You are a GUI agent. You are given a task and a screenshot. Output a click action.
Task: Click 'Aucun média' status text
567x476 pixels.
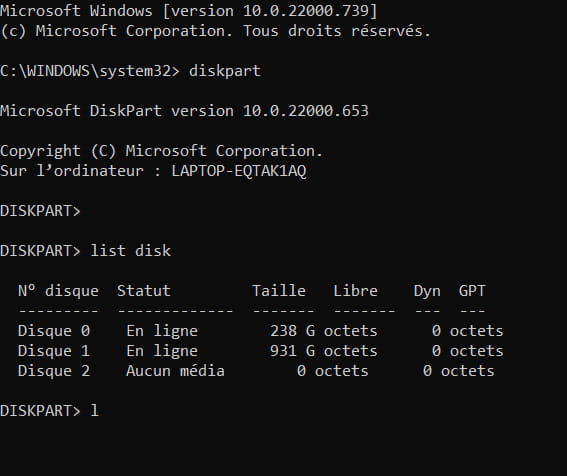click(175, 371)
